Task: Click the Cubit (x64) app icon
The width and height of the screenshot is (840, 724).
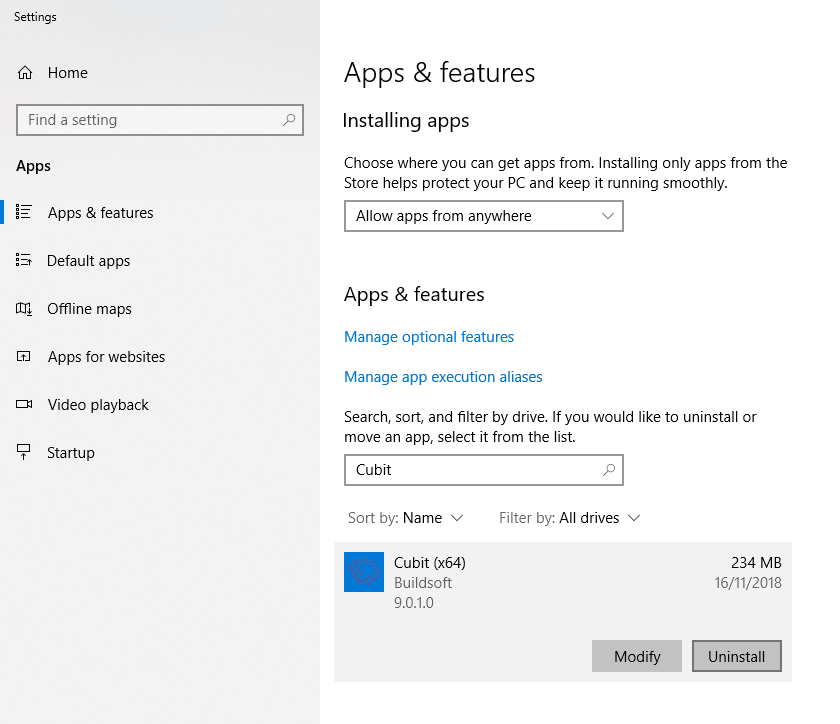Action: tap(364, 572)
